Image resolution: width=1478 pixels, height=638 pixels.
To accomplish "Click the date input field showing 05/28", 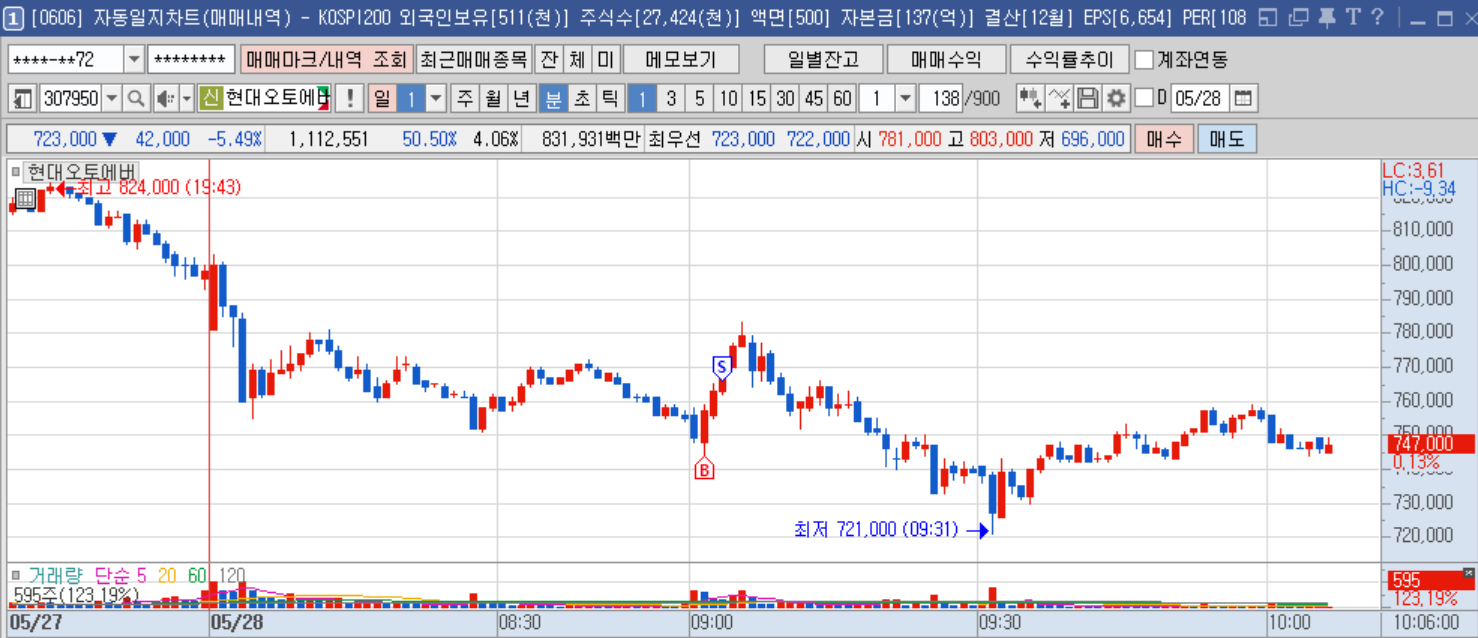I will (x=1199, y=98).
